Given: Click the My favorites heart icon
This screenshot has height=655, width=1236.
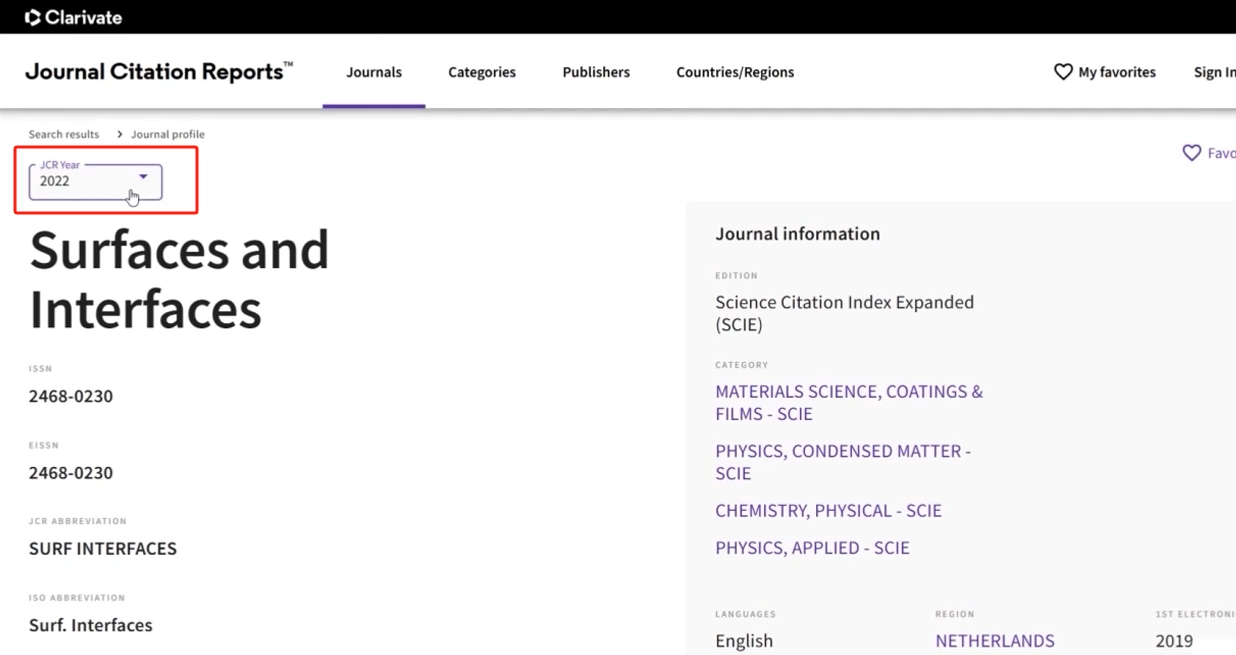Looking at the screenshot, I should point(1063,72).
